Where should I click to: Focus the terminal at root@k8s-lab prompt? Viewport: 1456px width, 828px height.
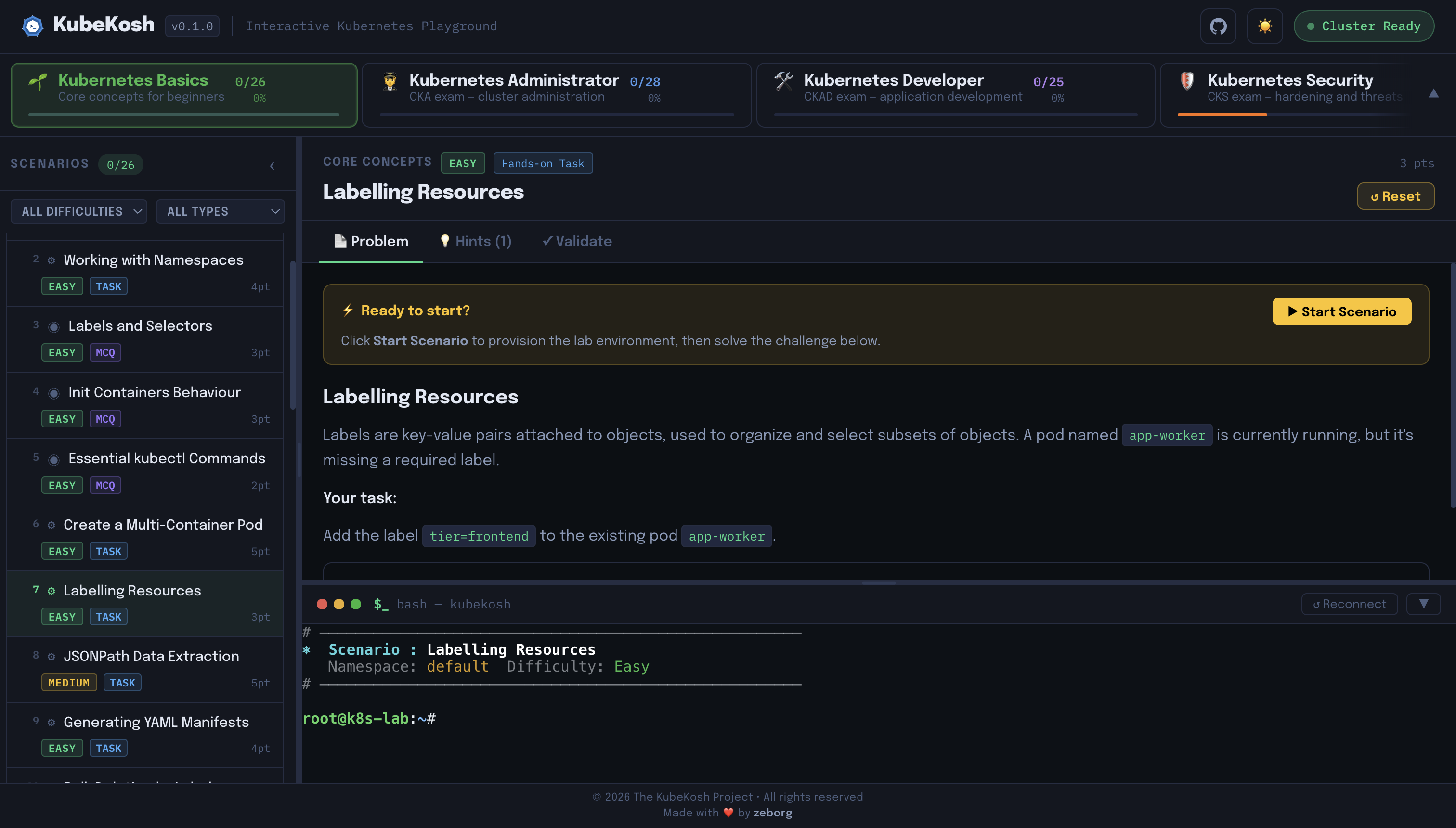370,719
